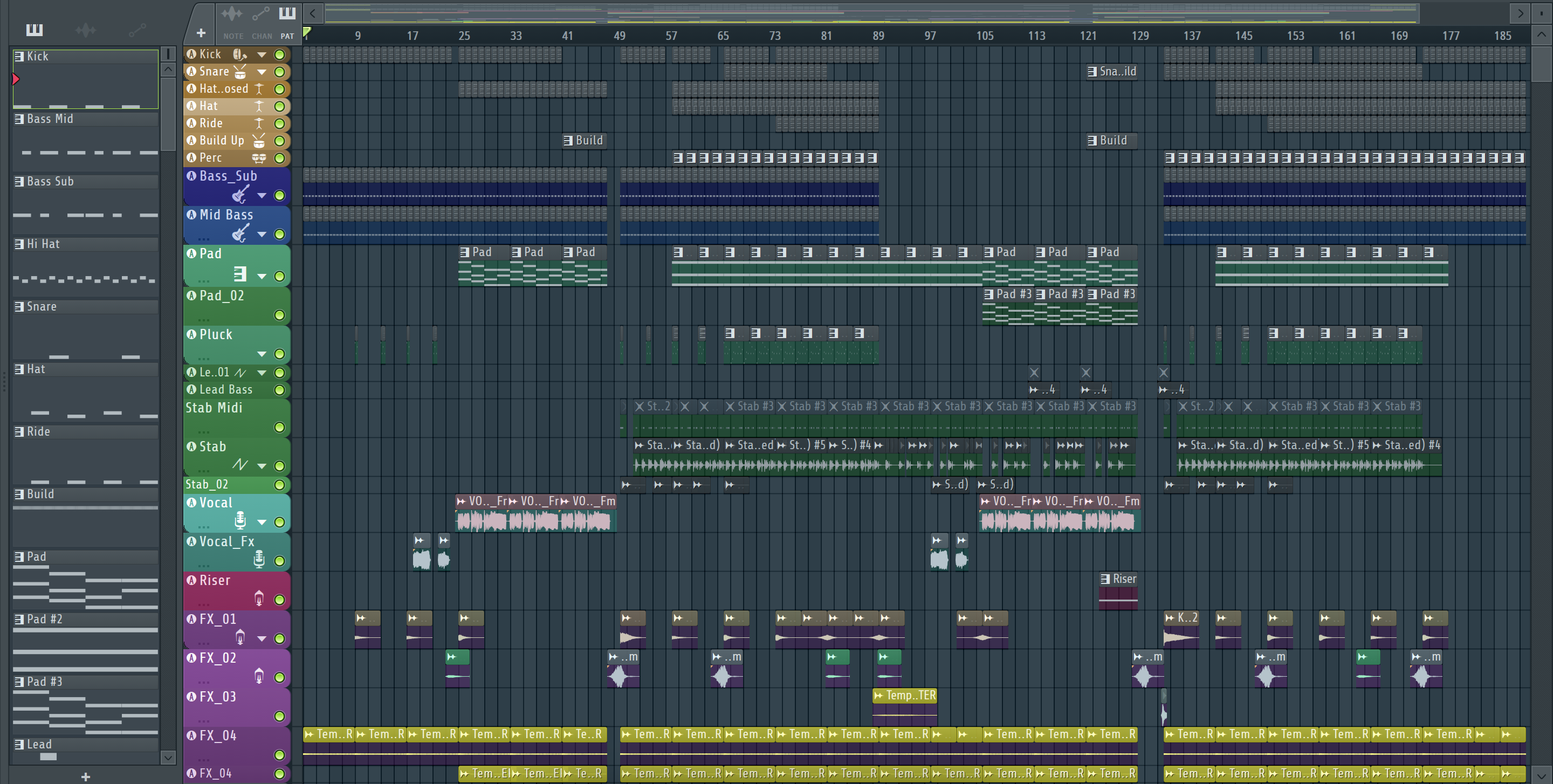
Task: Open the automation clips icon in the left panel
Action: [138, 30]
